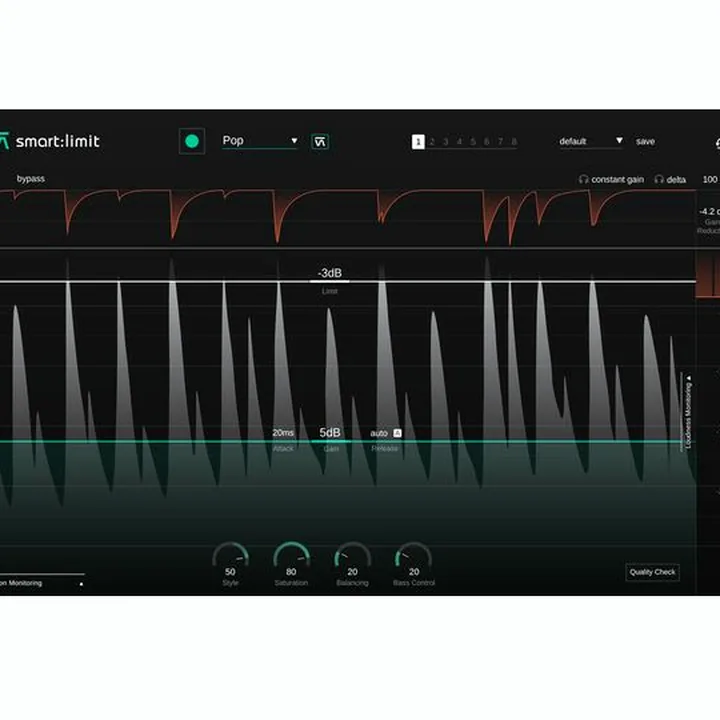720x720 pixels.
Task: Click the white limit threshold line handle
Action: [x=330, y=281]
